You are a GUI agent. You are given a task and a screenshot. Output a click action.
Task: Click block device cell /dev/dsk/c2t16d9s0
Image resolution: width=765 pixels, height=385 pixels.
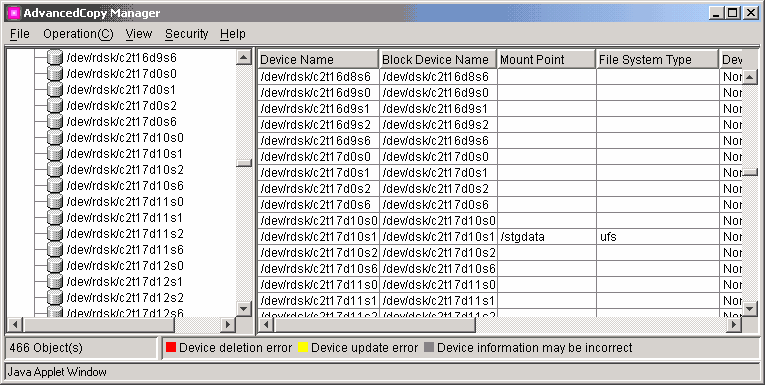439,93
